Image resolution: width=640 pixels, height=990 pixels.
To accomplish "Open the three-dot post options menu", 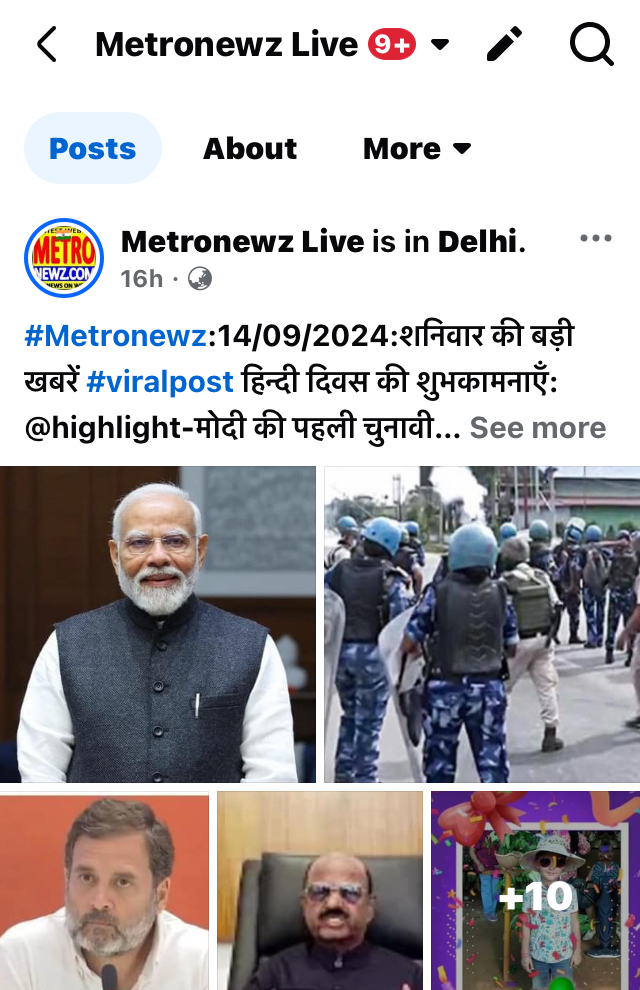I will (596, 238).
